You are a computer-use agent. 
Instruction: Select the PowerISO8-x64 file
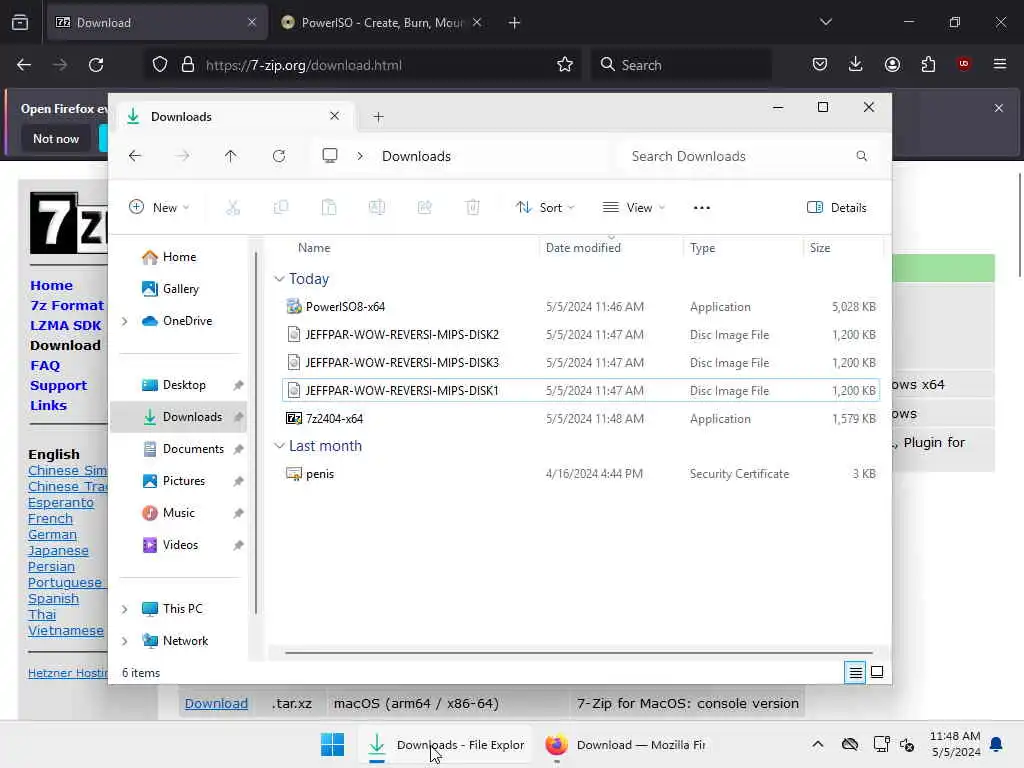pos(581,306)
